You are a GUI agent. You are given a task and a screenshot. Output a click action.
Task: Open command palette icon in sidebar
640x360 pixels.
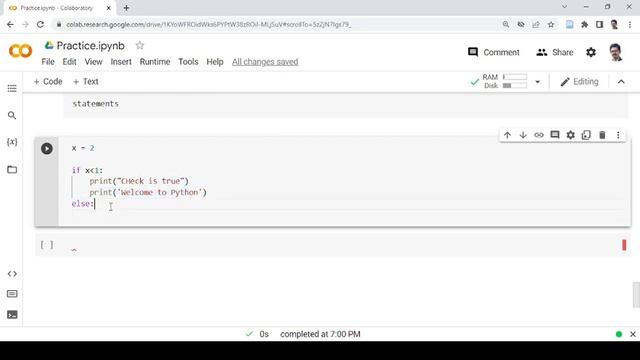(x=12, y=294)
